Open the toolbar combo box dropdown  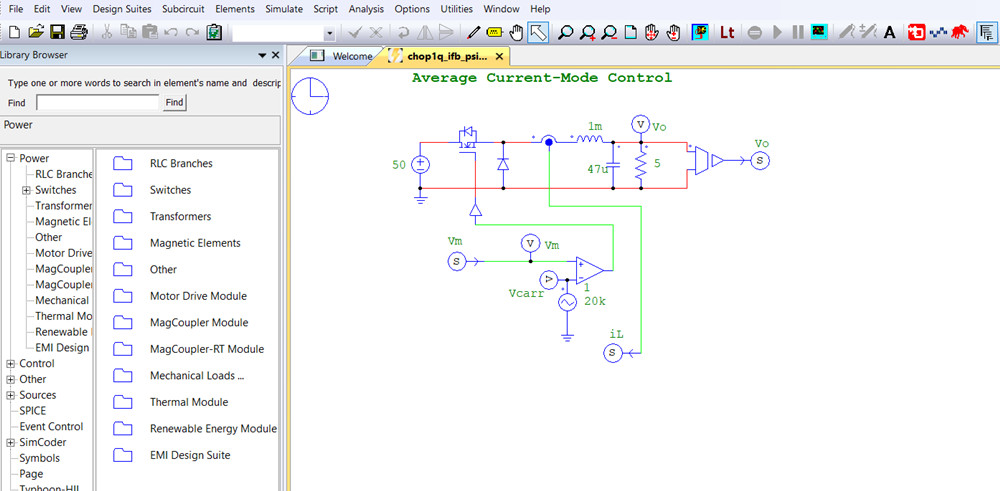pos(329,33)
